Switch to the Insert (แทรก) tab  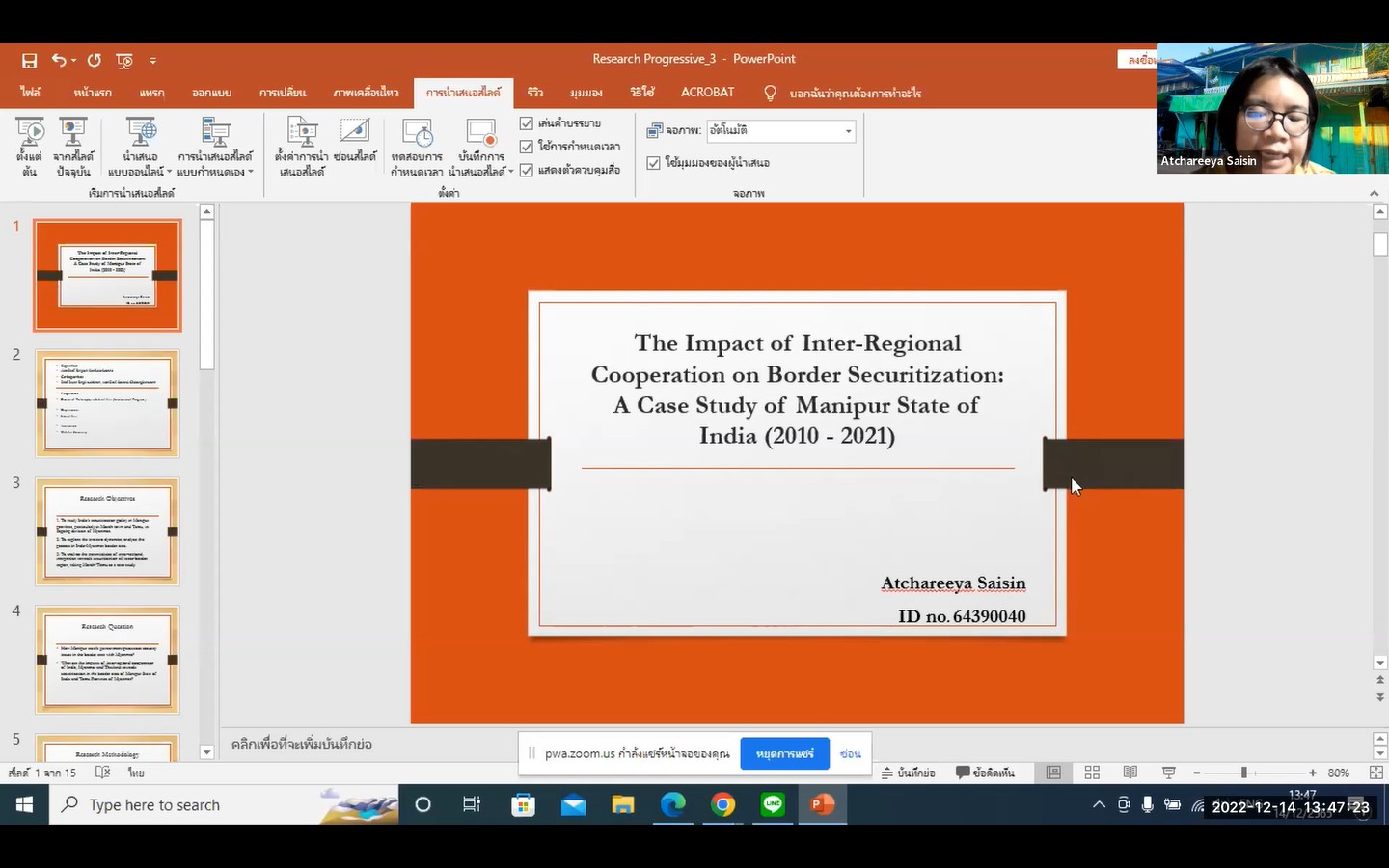[x=151, y=93]
